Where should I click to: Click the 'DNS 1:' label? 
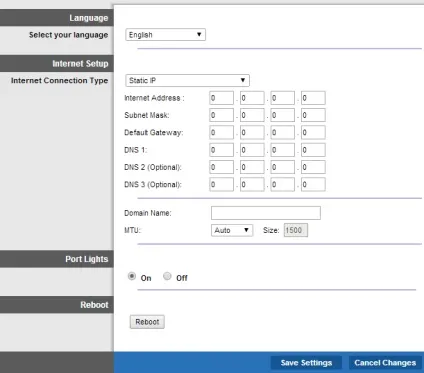(x=135, y=150)
